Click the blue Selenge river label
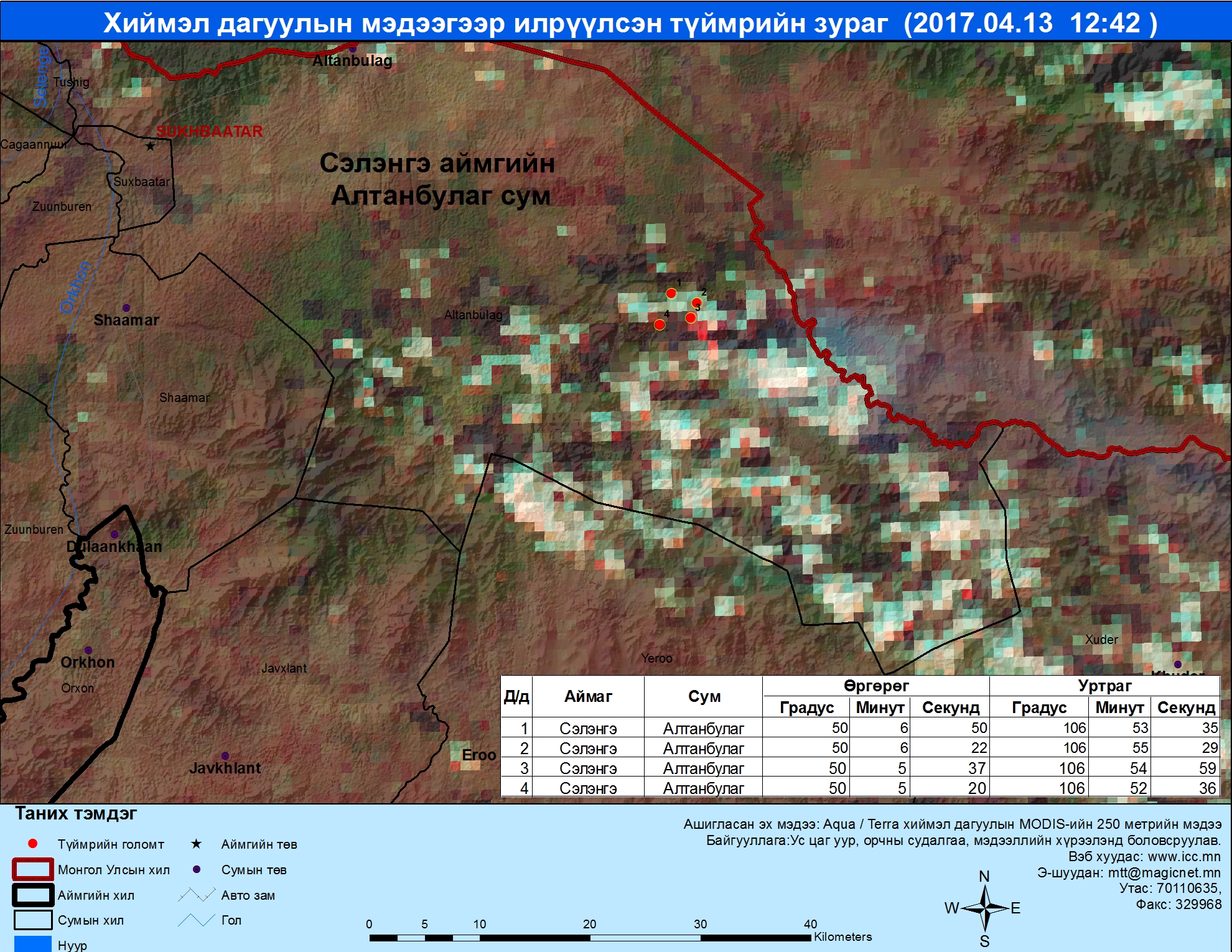The image size is (1232, 952). 41,77
